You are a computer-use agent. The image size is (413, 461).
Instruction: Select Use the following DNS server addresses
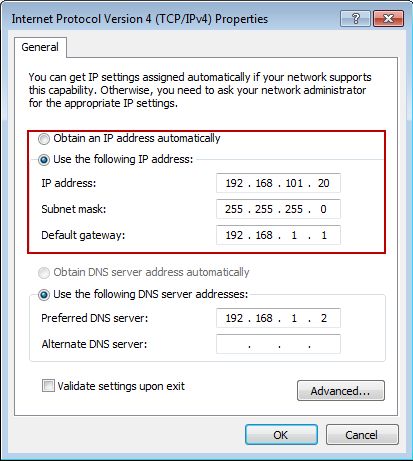point(44,295)
